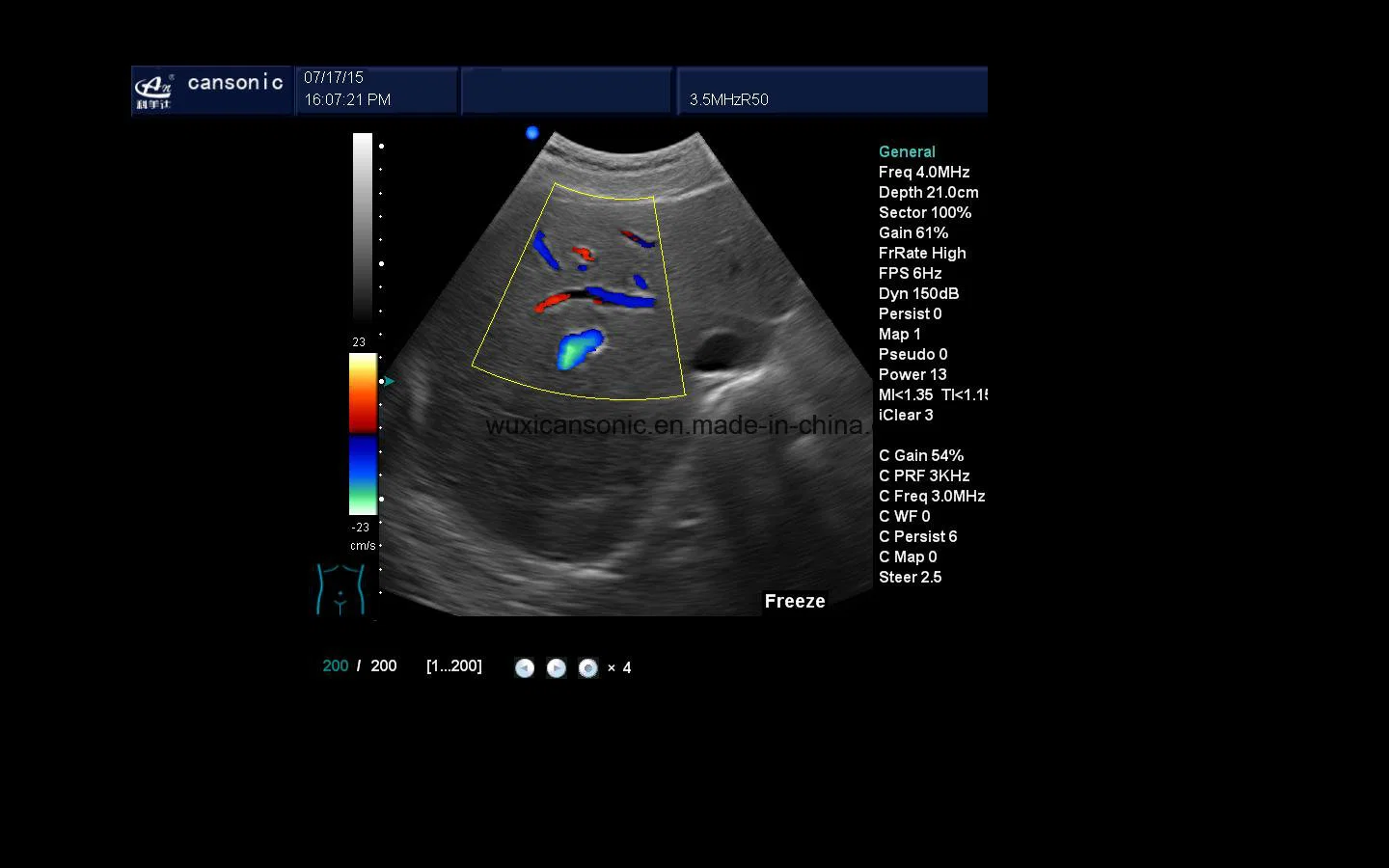Click the Freeze label
The image size is (1389, 868).
tap(795, 601)
